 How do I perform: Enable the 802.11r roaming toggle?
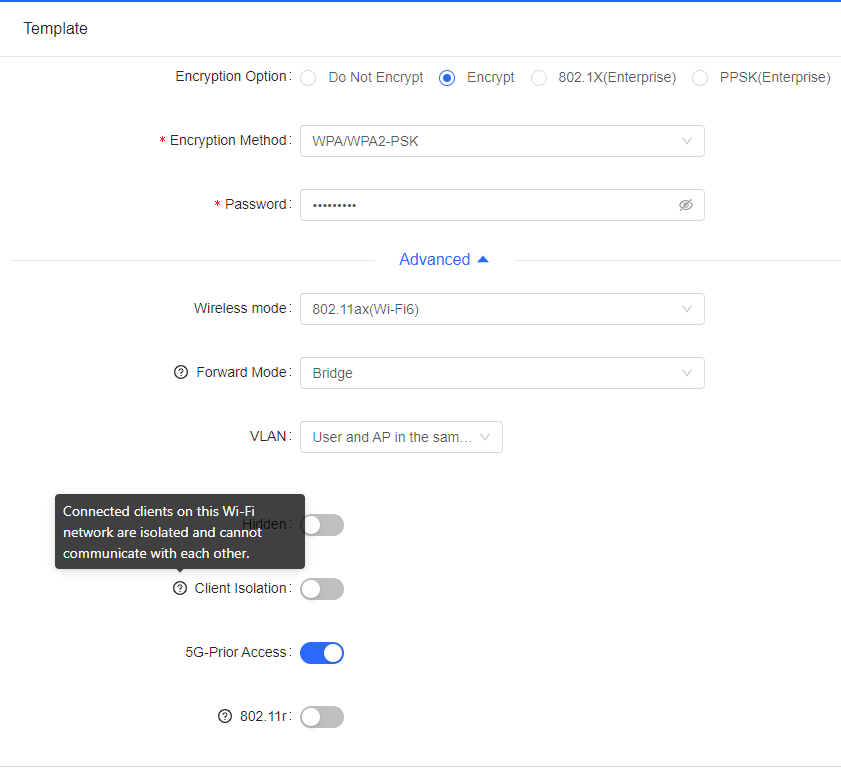322,717
